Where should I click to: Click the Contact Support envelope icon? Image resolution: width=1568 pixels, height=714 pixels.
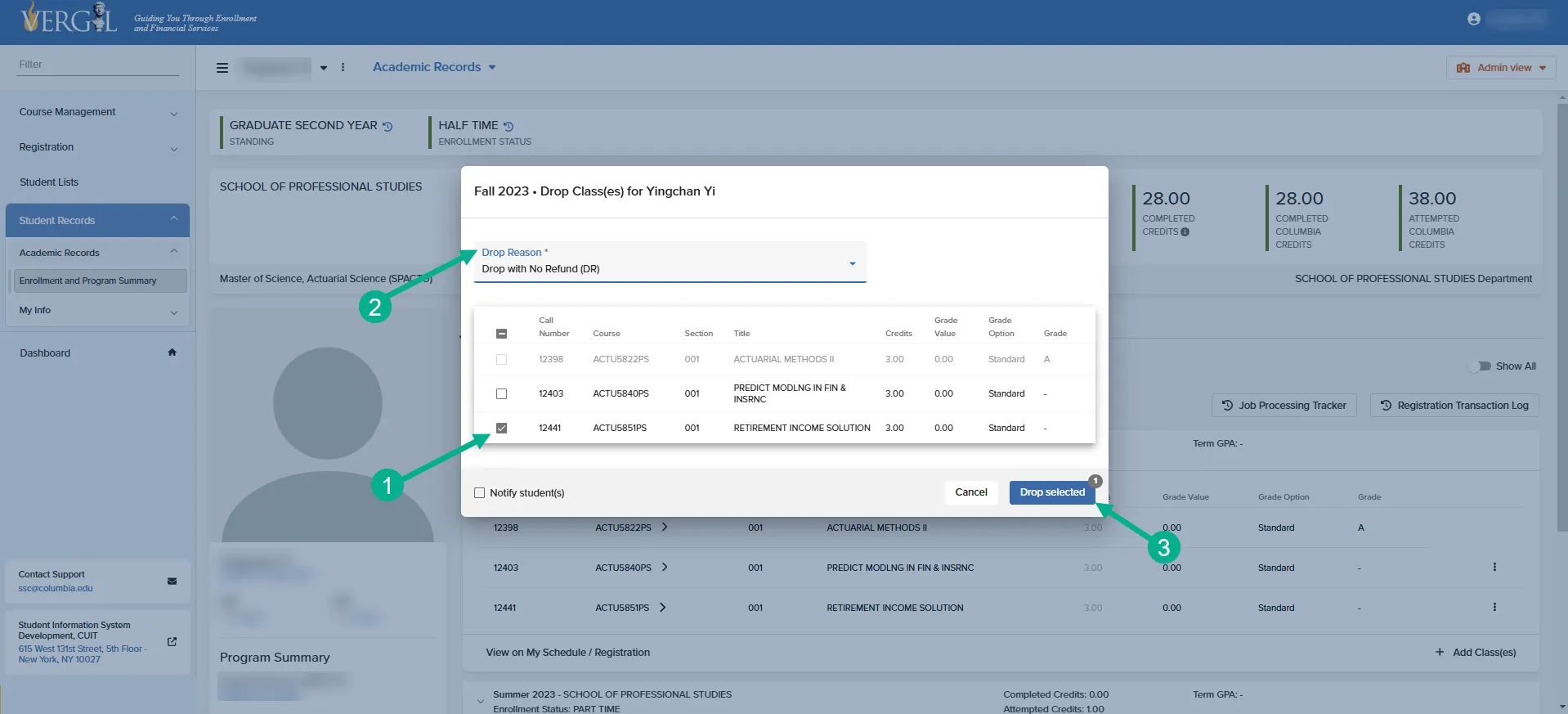click(172, 582)
